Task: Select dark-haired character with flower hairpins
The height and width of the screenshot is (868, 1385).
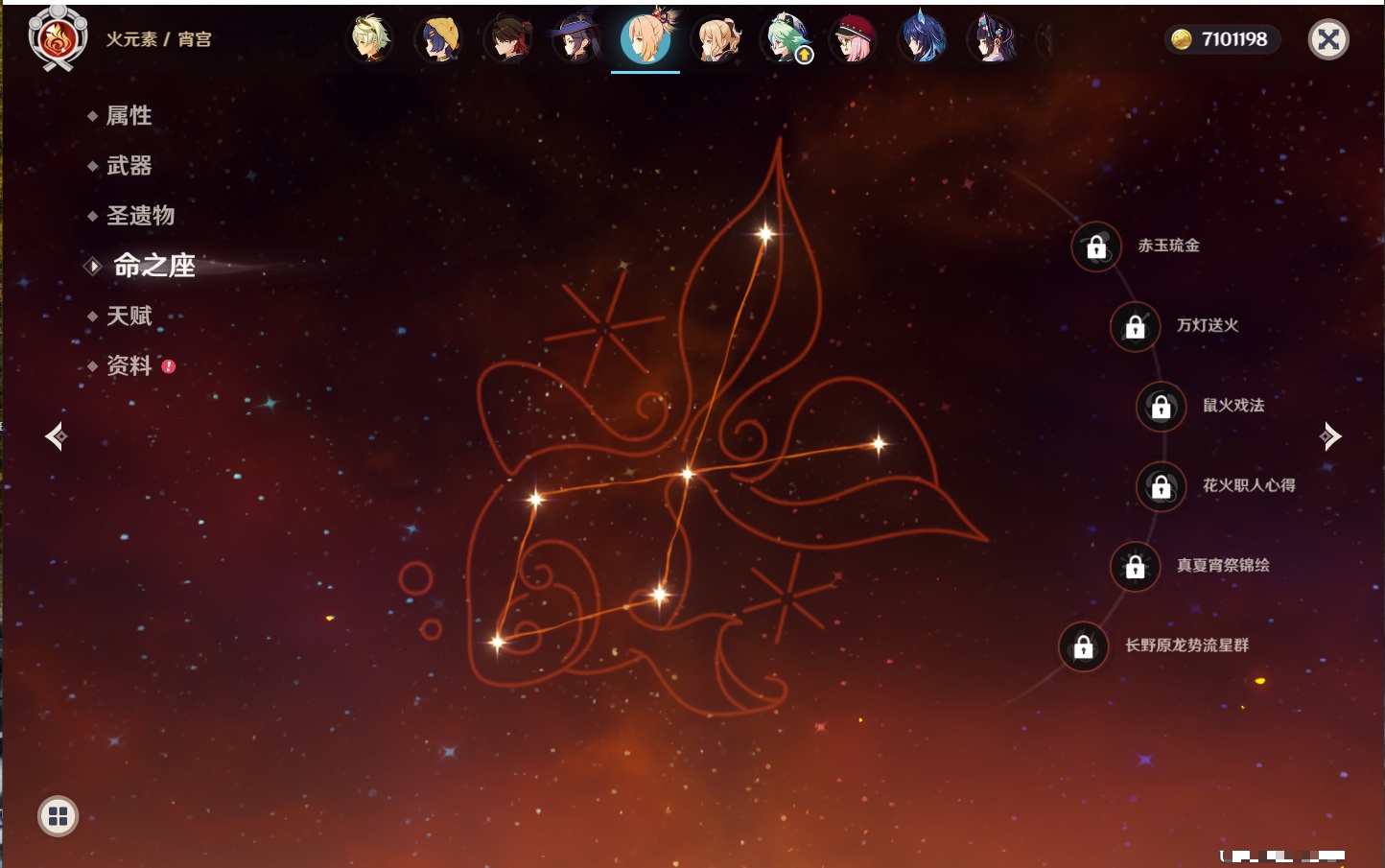Action: pyautogui.click(x=992, y=39)
